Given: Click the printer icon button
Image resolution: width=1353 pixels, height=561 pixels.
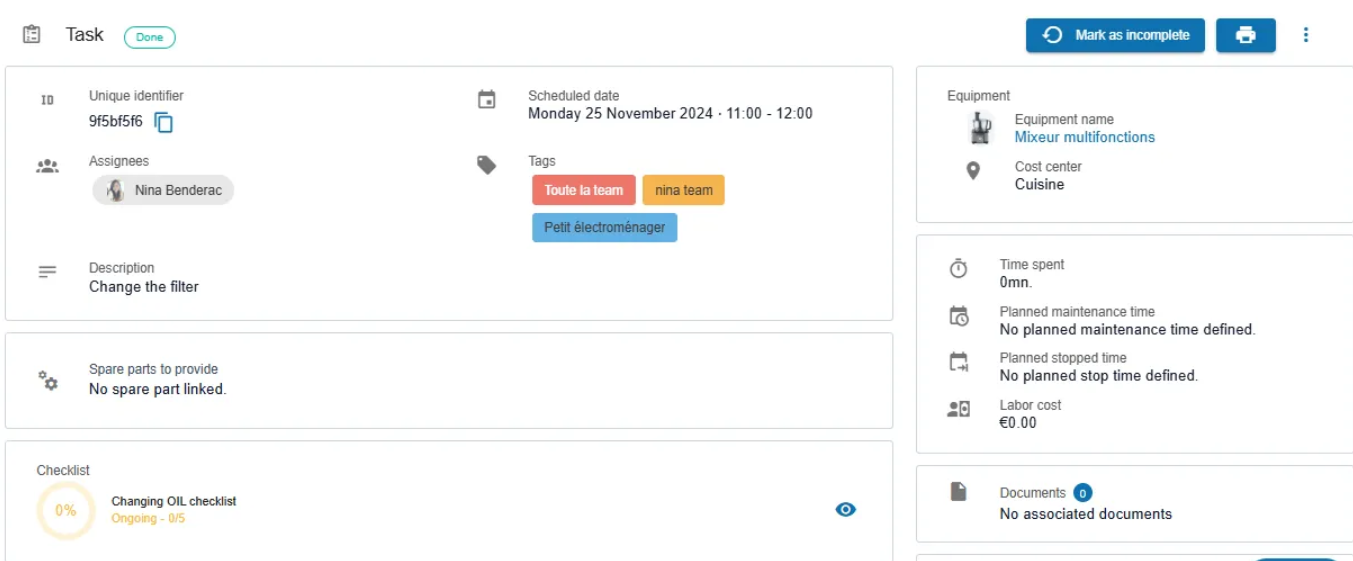Looking at the screenshot, I should (1245, 35).
